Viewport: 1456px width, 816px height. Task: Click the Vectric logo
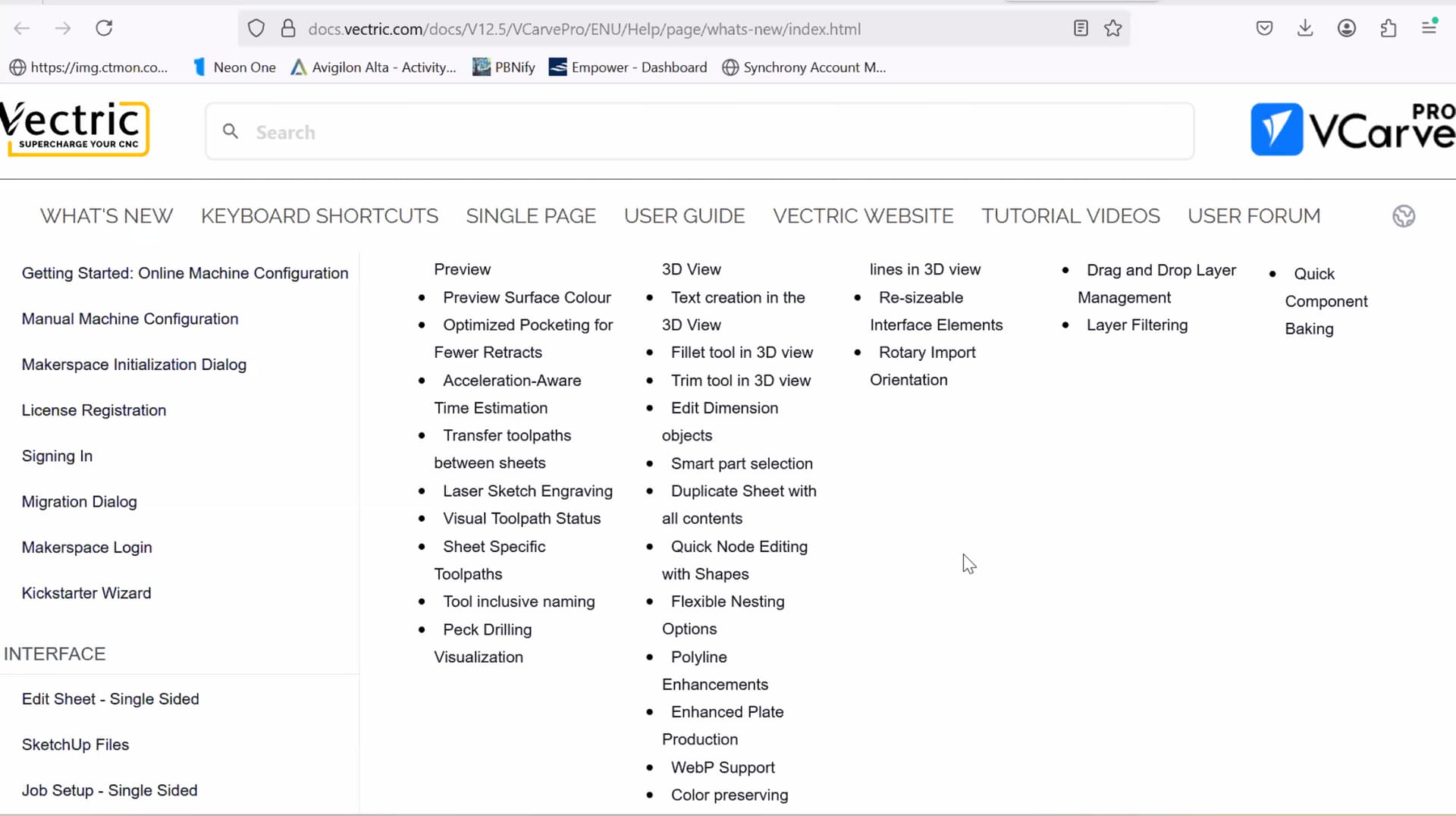[74, 128]
